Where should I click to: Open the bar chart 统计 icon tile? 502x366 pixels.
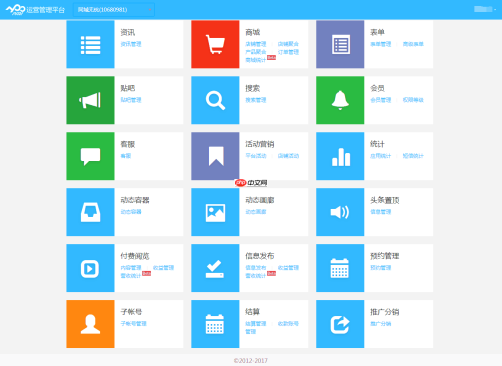pyautogui.click(x=340, y=156)
